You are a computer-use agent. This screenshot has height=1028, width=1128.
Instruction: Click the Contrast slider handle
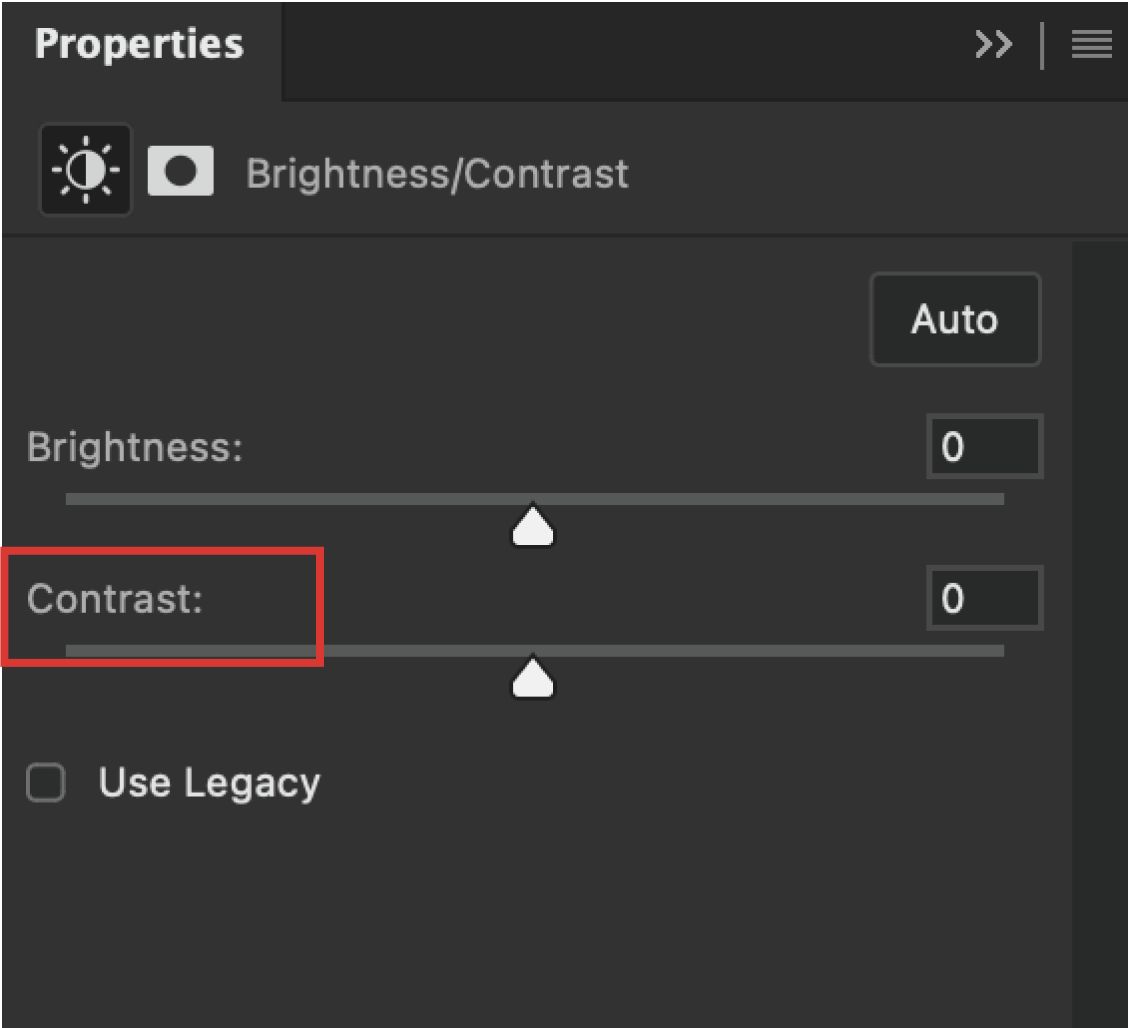(x=533, y=678)
